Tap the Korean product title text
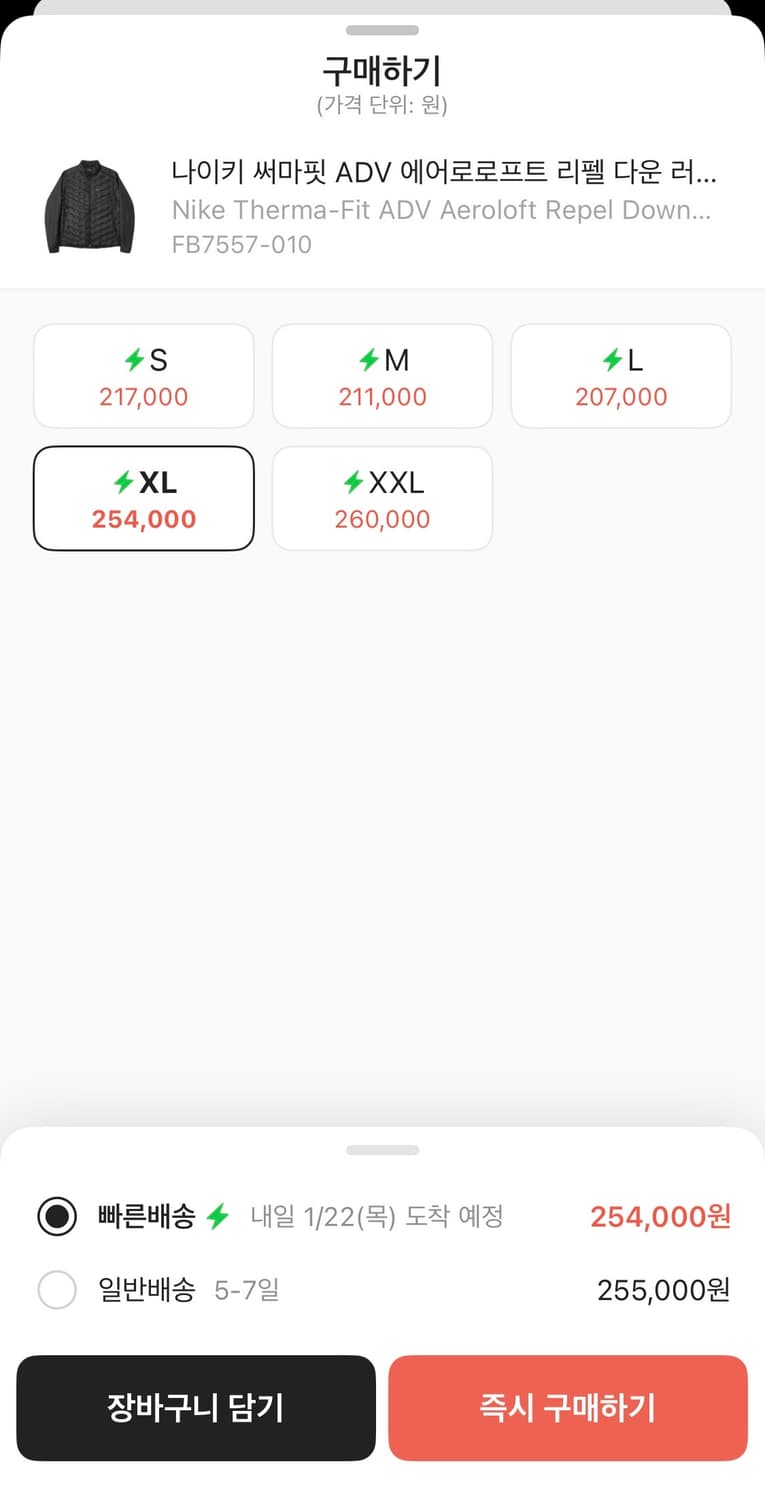The width and height of the screenshot is (765, 1500). [444, 173]
